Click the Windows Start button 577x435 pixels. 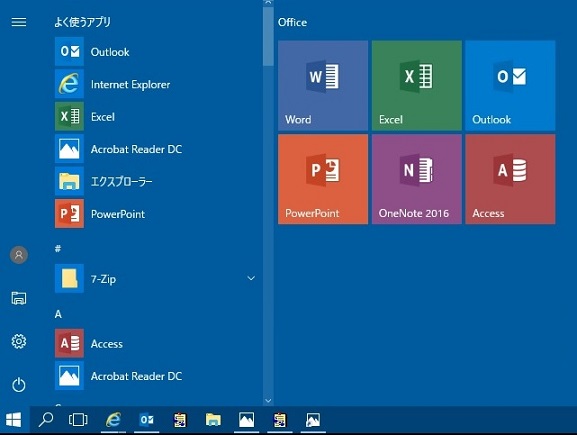pos(14,420)
